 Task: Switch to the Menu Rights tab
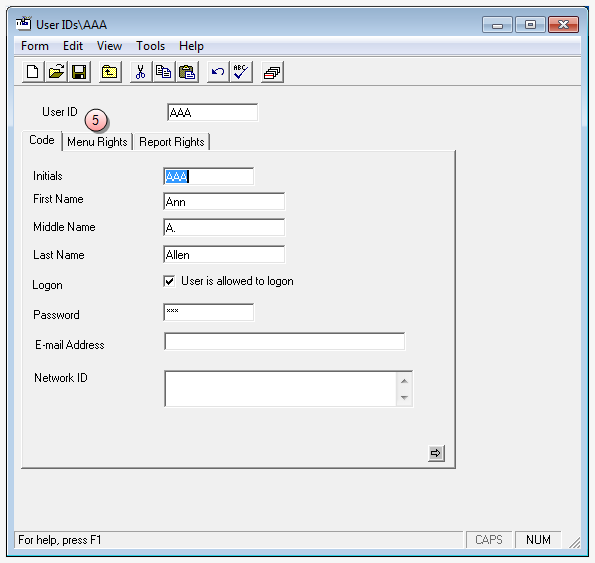[x=97, y=142]
